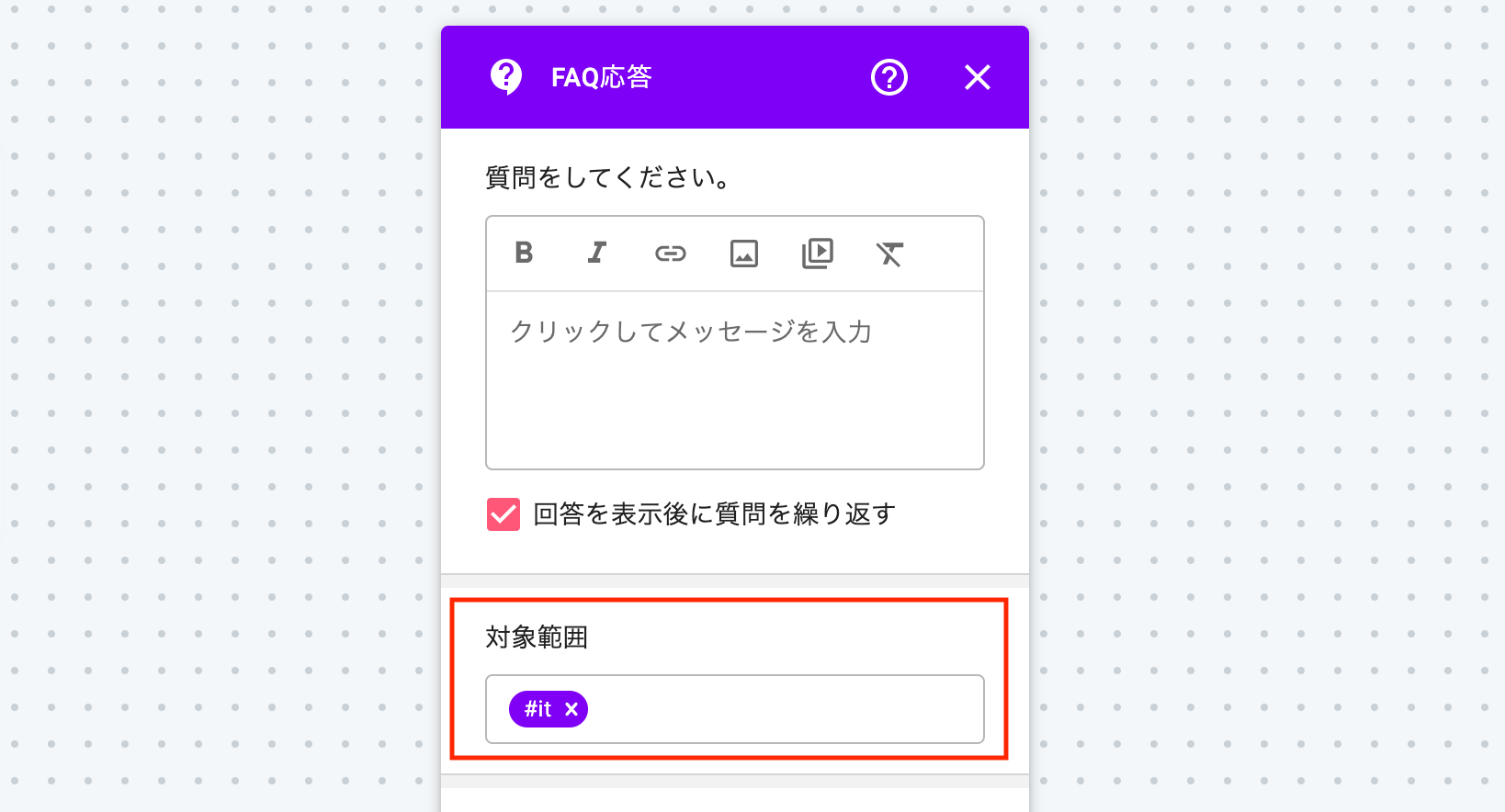
Task: Apply italic style using the I icon
Action: (x=597, y=253)
